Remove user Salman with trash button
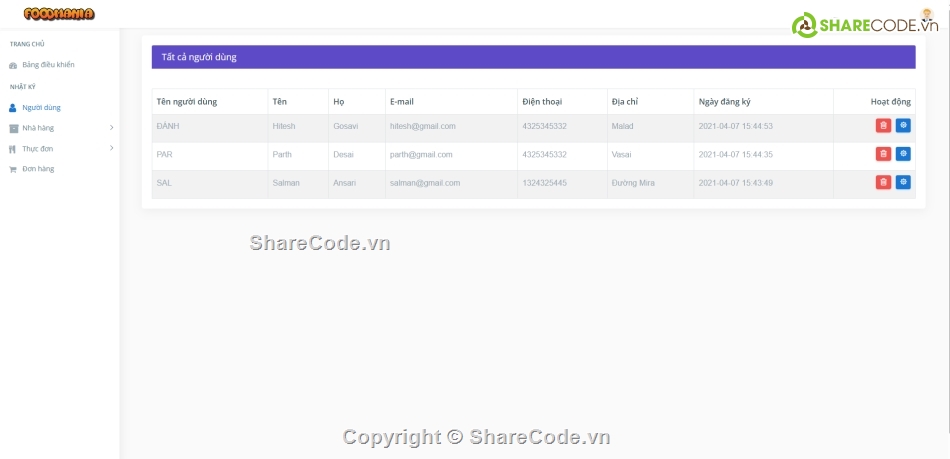The image size is (950, 459). click(x=883, y=182)
